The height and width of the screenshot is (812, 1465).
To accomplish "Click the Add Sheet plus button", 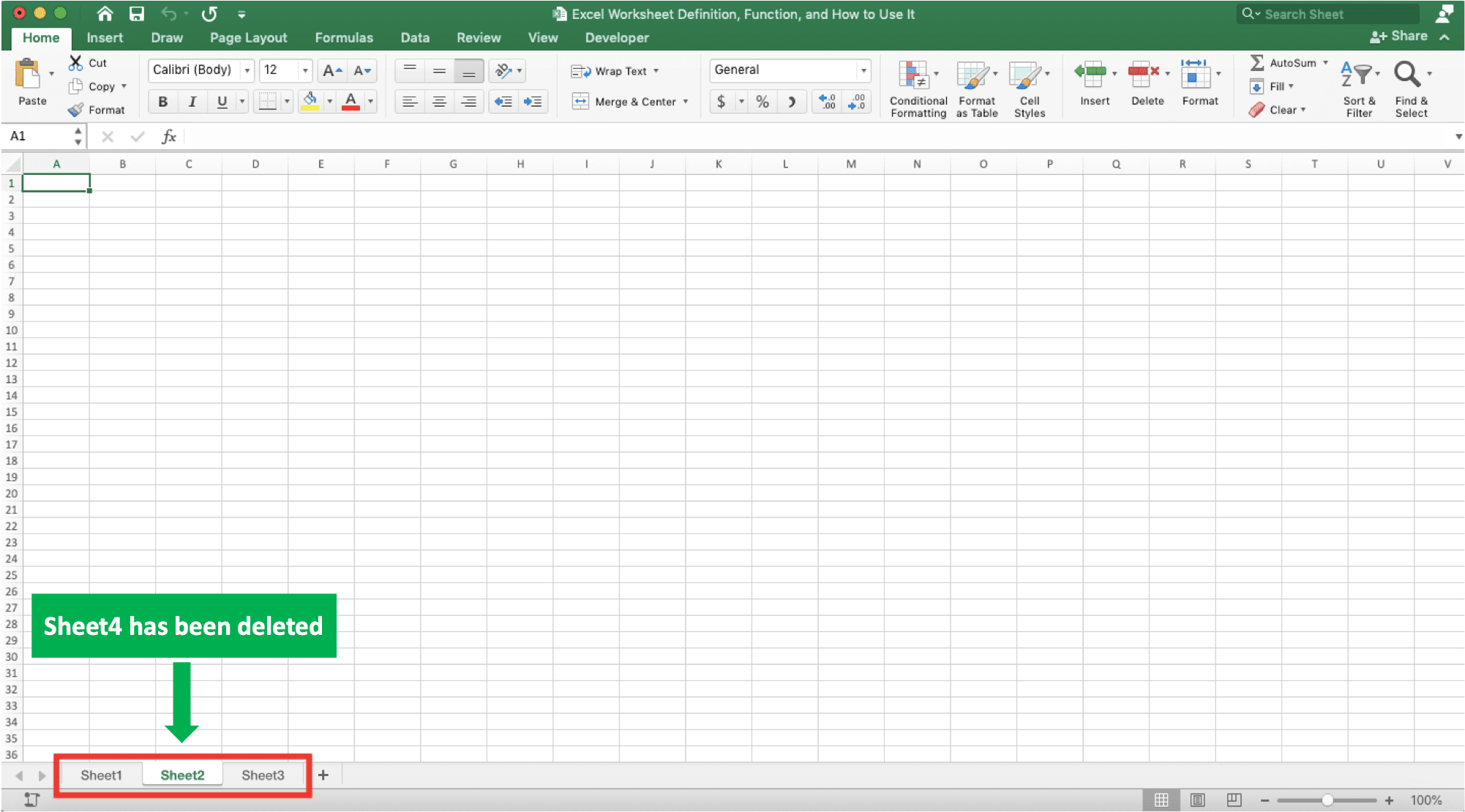I will tap(322, 775).
